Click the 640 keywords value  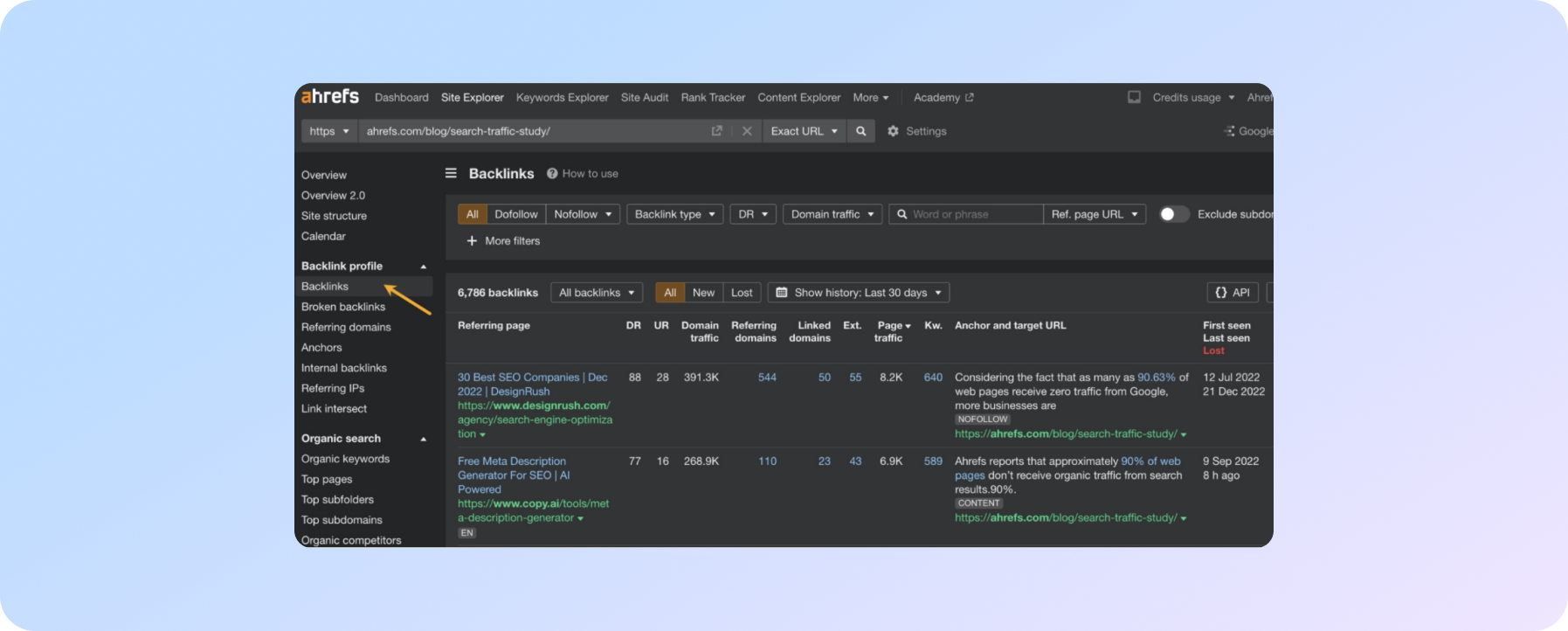[x=933, y=378]
